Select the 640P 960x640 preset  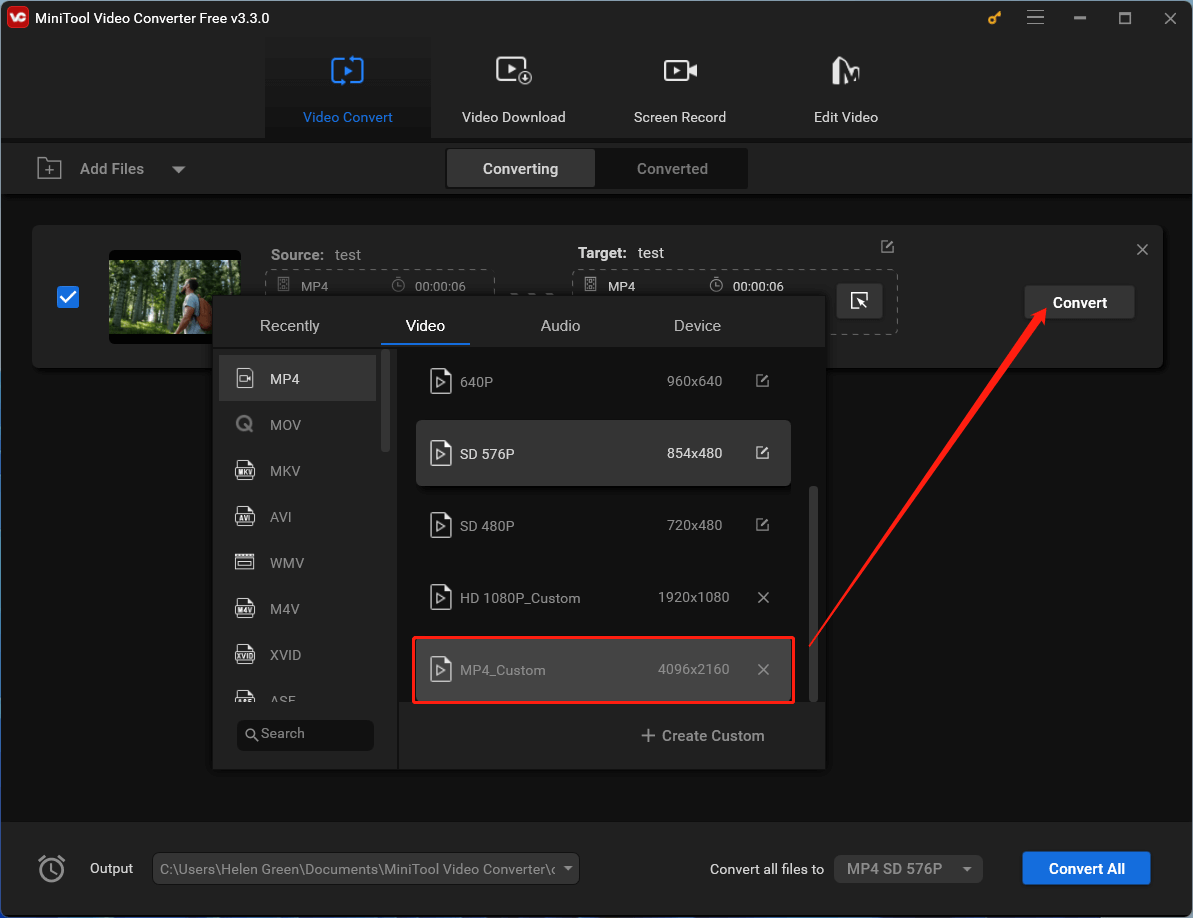603,381
